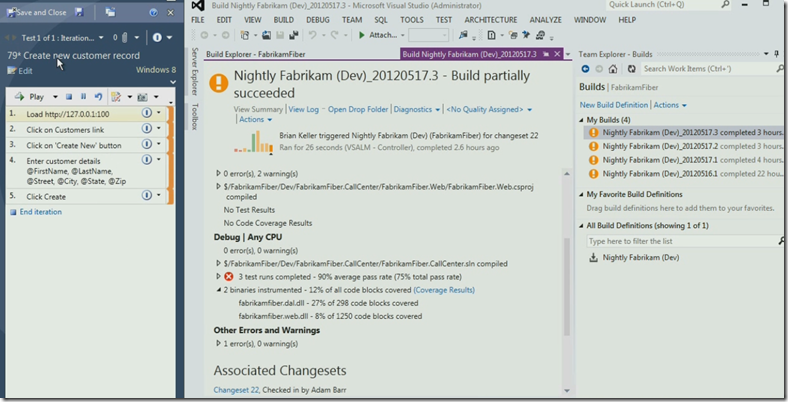Click the Undo toolbar icon
Viewport: 788px width, 402px height.
tap(312, 35)
